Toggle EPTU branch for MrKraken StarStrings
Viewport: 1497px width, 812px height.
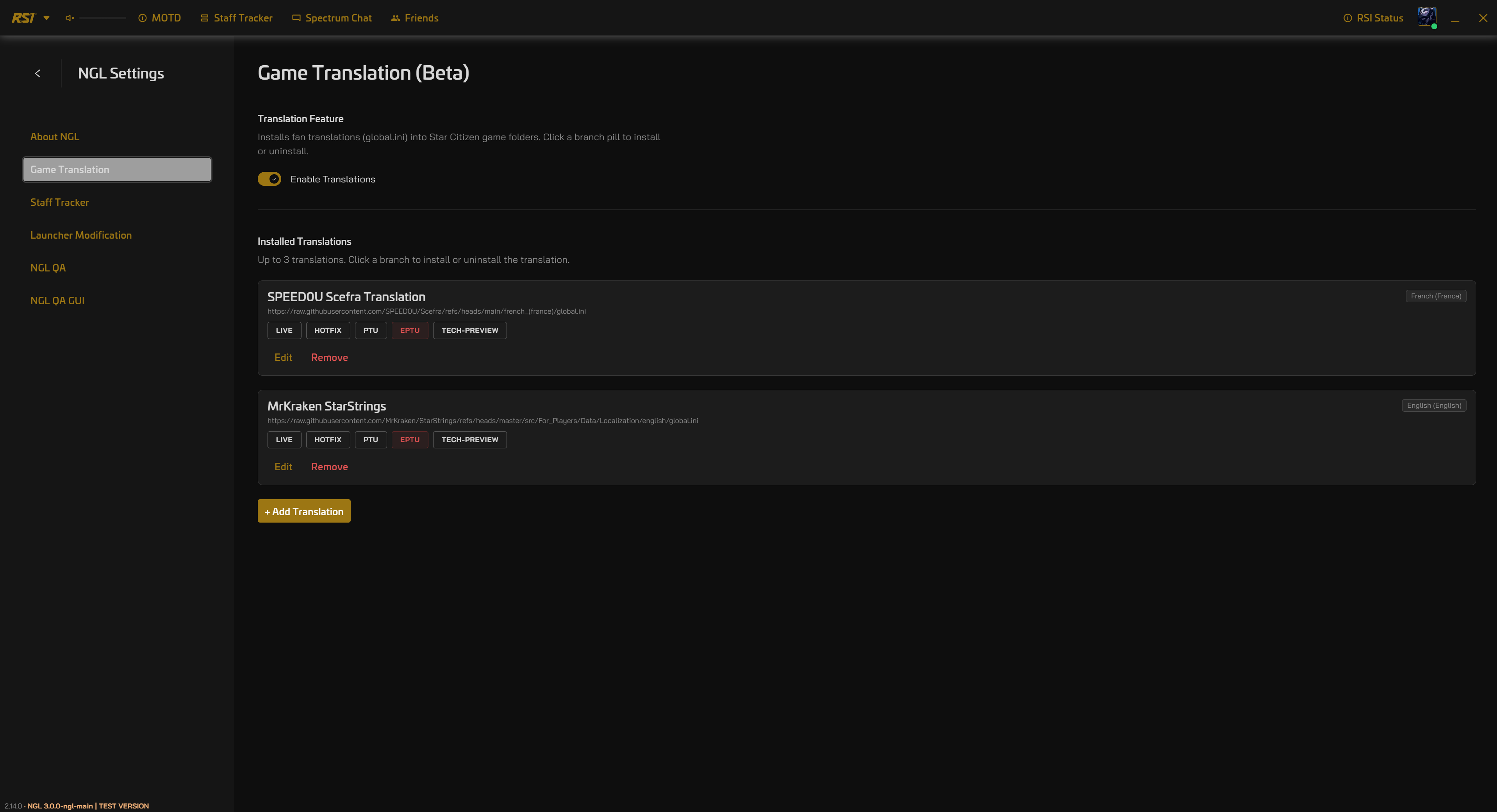pos(410,439)
